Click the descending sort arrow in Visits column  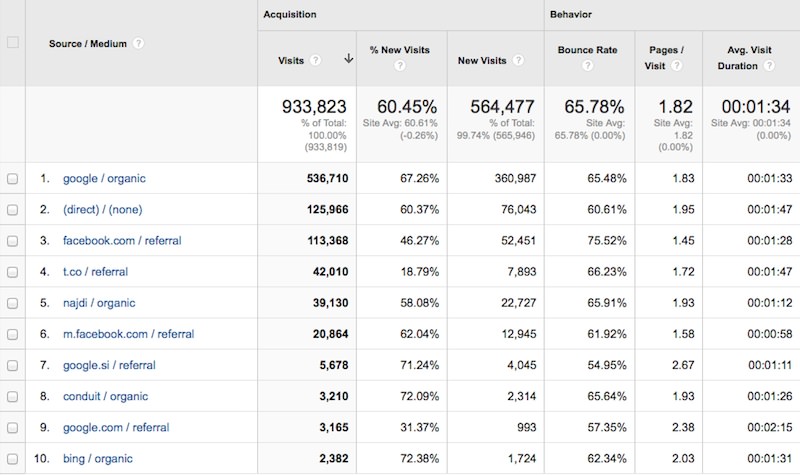[x=348, y=59]
